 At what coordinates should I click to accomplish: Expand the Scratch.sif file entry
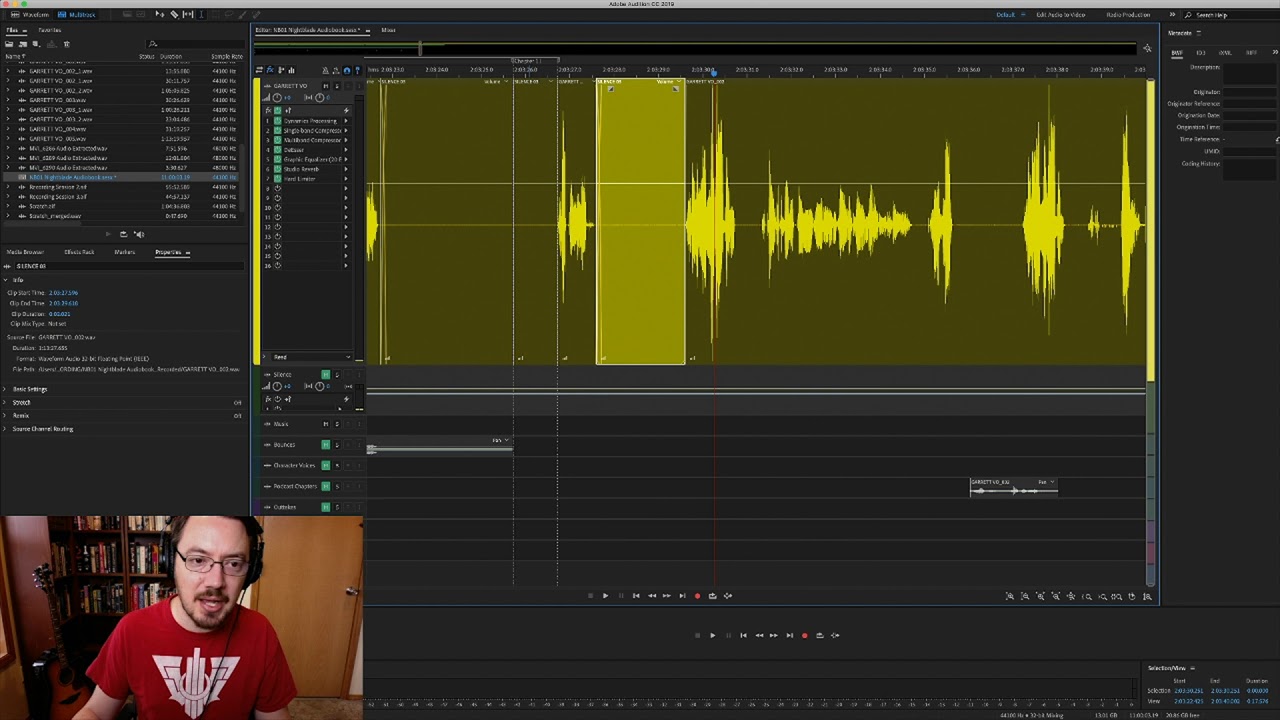pyautogui.click(x=8, y=206)
